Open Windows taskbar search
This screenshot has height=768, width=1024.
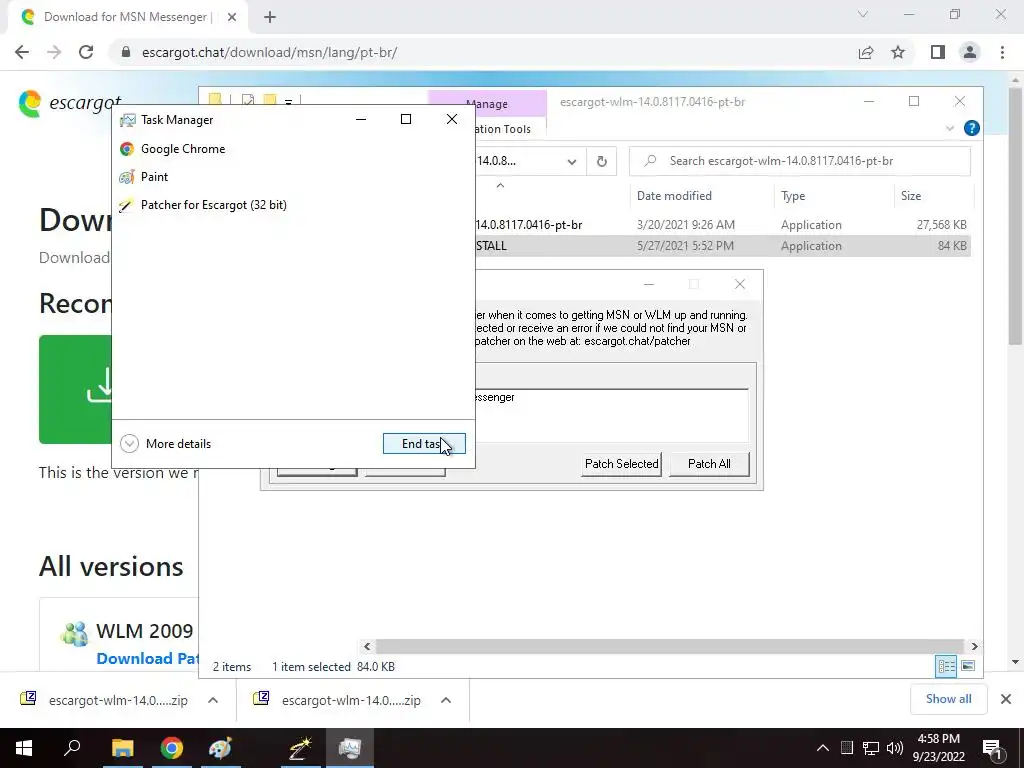click(x=72, y=748)
